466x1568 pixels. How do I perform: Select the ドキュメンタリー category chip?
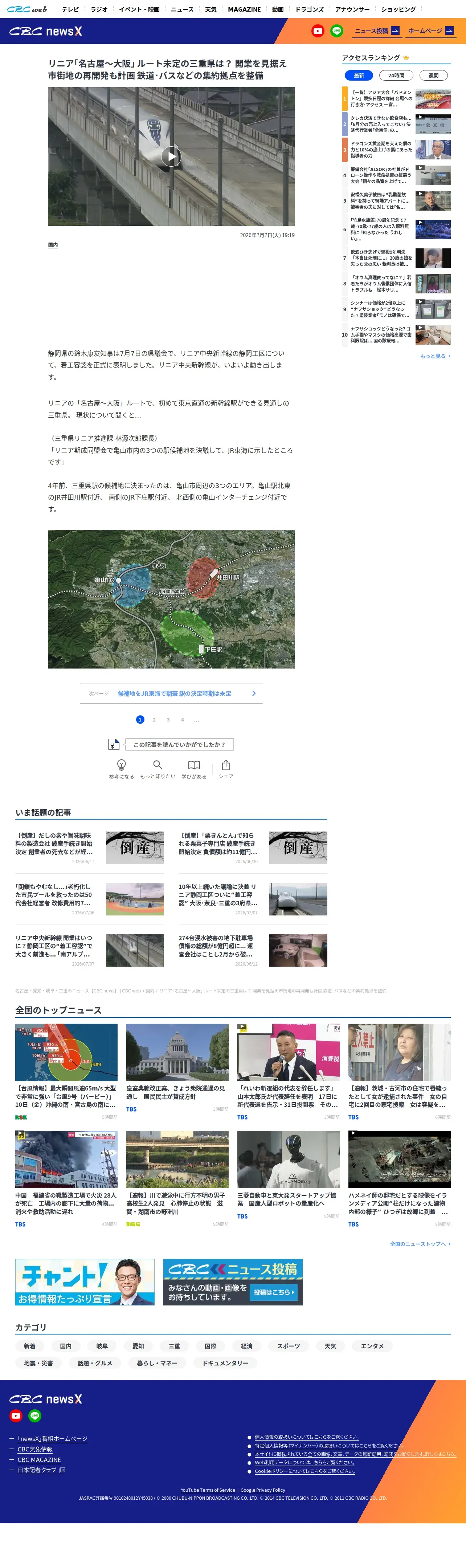225,1363
